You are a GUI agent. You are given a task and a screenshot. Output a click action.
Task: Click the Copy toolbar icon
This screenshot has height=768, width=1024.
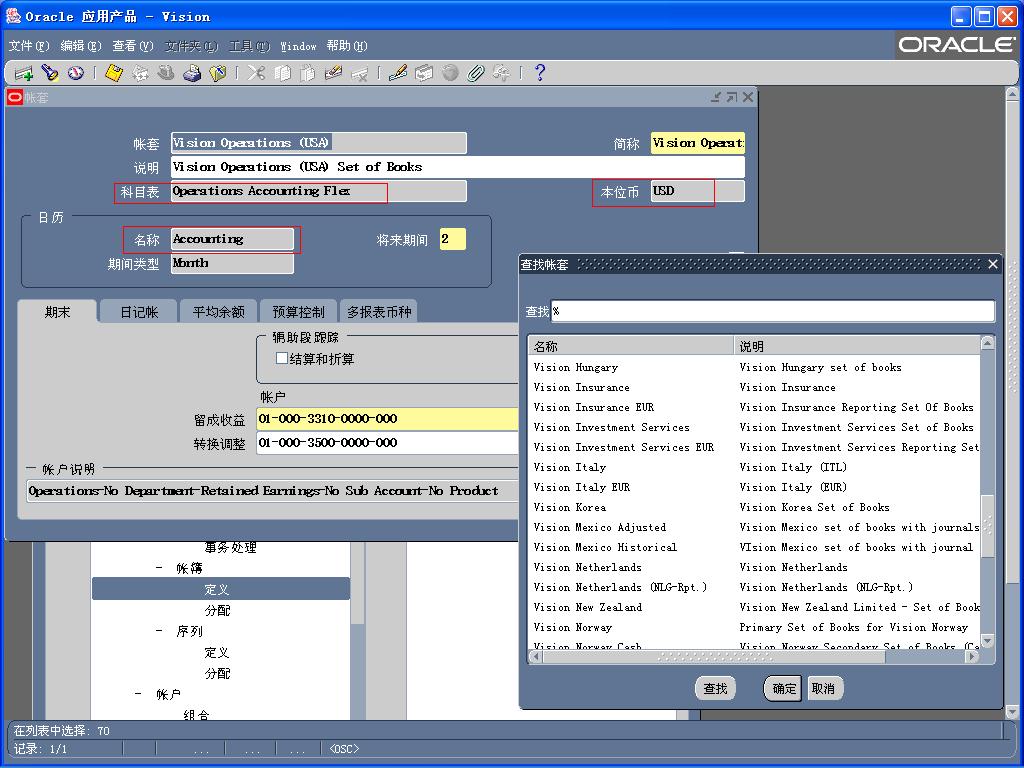(x=282, y=73)
